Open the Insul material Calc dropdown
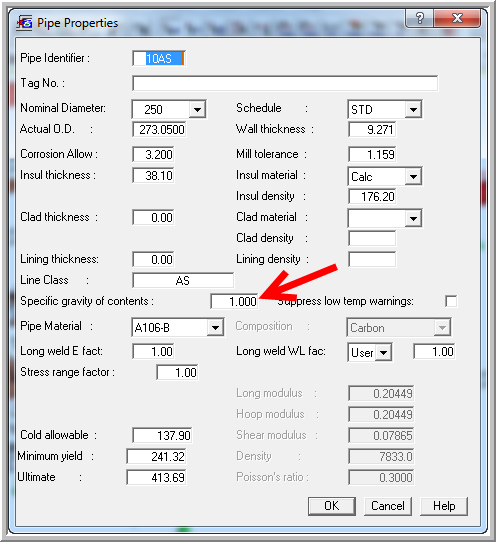This screenshot has width=496, height=542. 413,177
